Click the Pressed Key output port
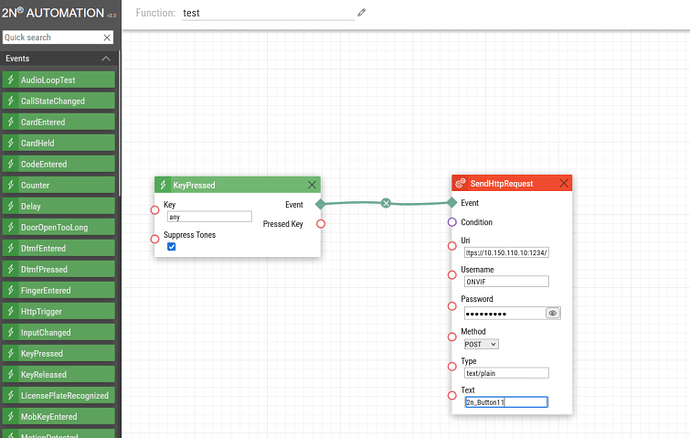The image size is (690, 438). point(320,224)
